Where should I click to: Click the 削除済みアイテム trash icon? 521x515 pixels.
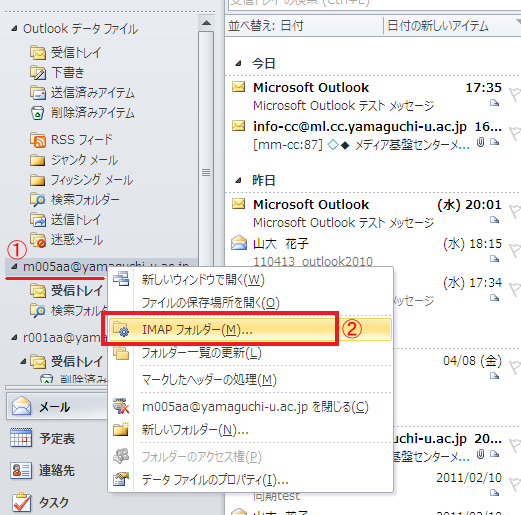tap(38, 113)
